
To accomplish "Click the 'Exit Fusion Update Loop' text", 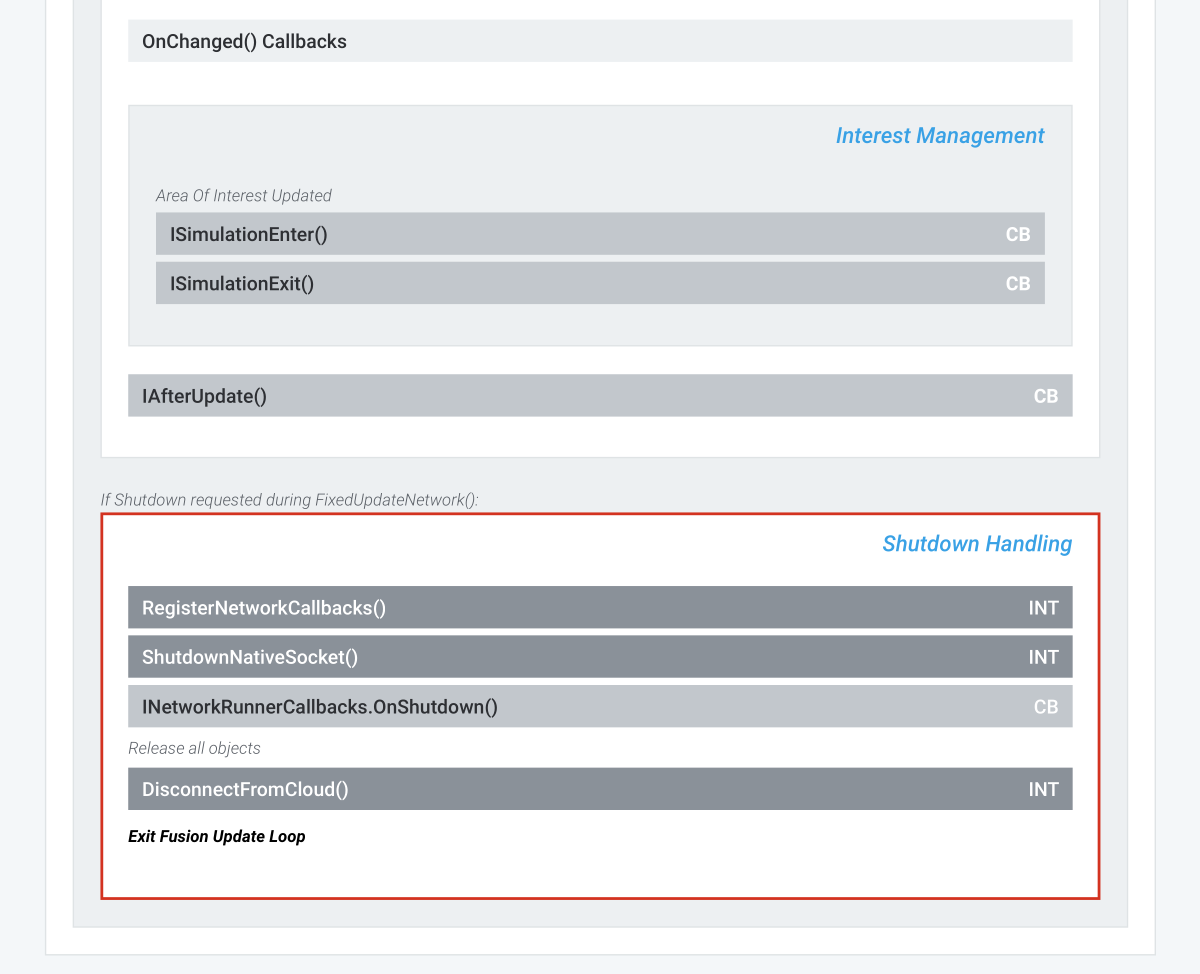I will [217, 837].
